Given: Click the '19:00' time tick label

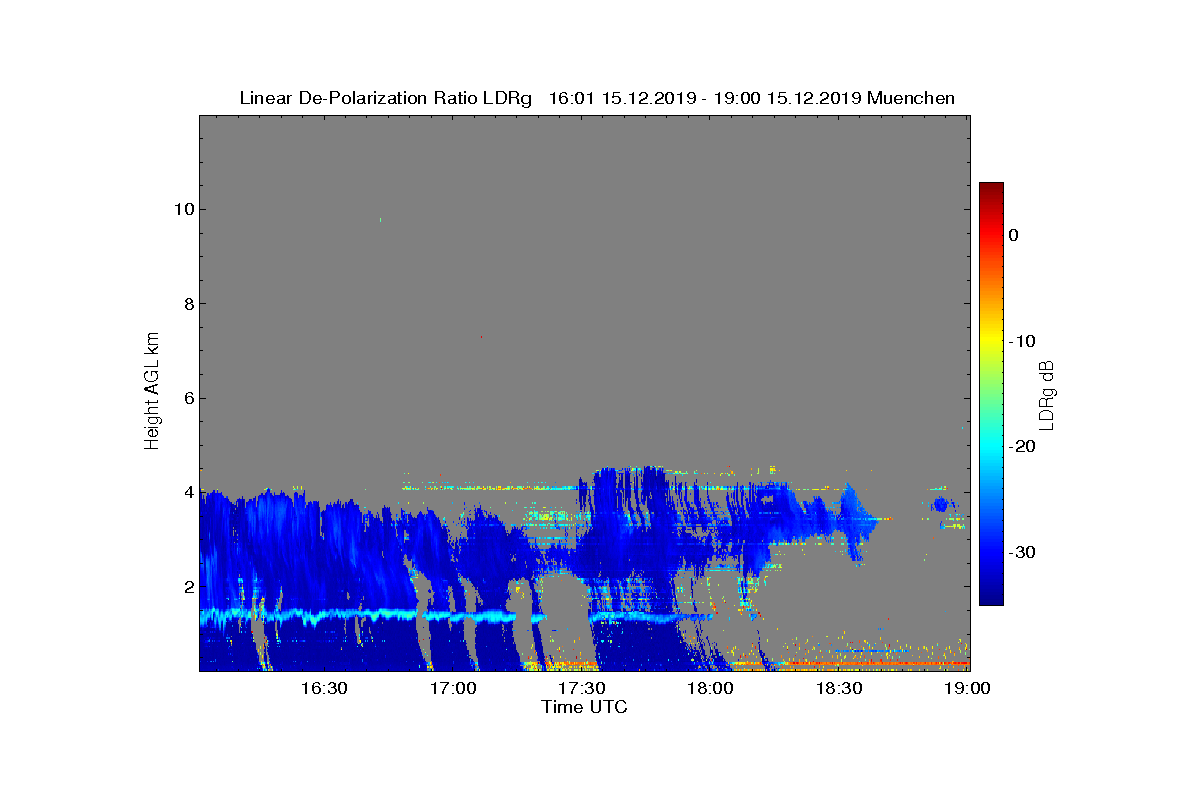Looking at the screenshot, I should point(968,688).
